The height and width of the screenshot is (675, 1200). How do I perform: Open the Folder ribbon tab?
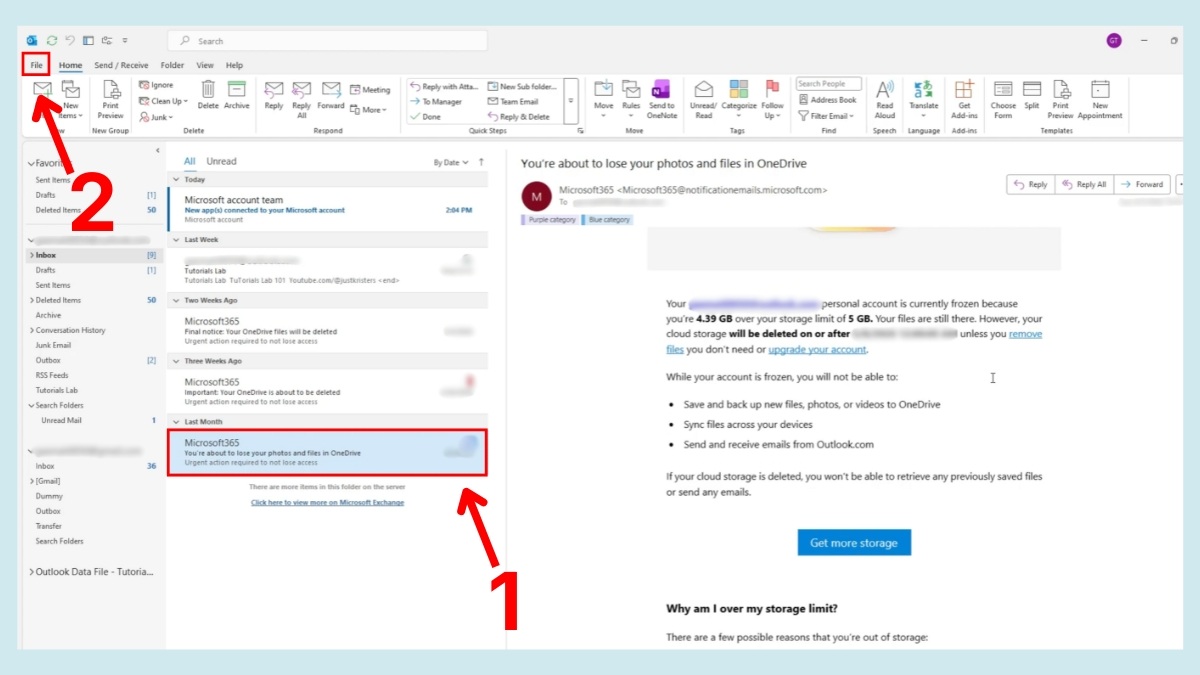tap(172, 65)
